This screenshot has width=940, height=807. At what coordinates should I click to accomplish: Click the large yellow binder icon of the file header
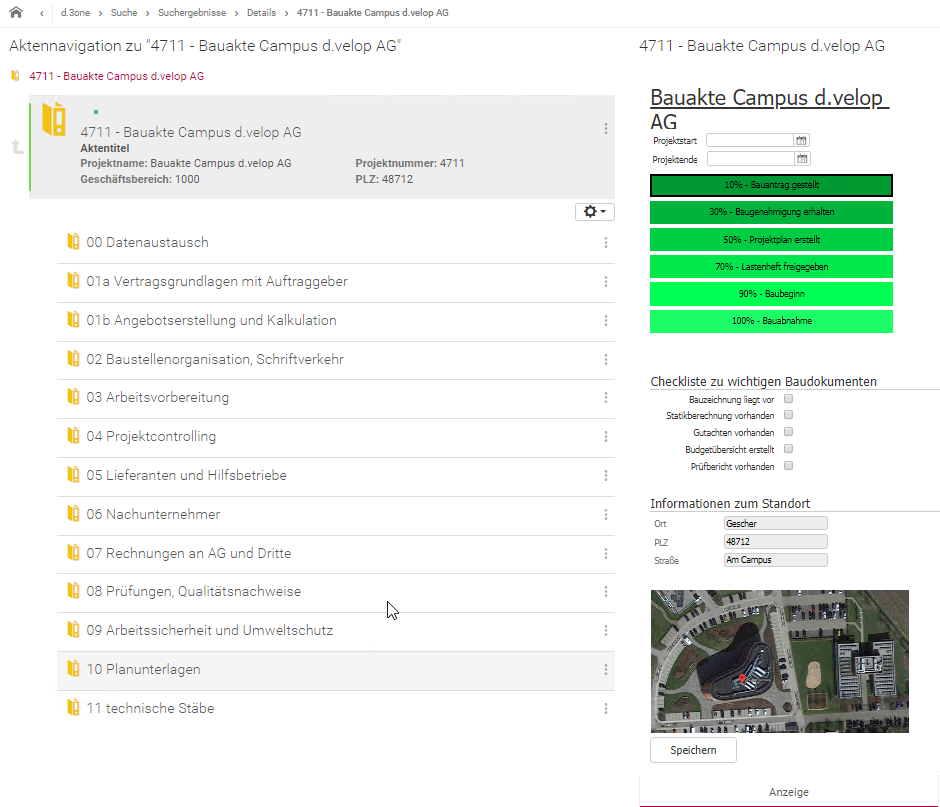click(54, 119)
